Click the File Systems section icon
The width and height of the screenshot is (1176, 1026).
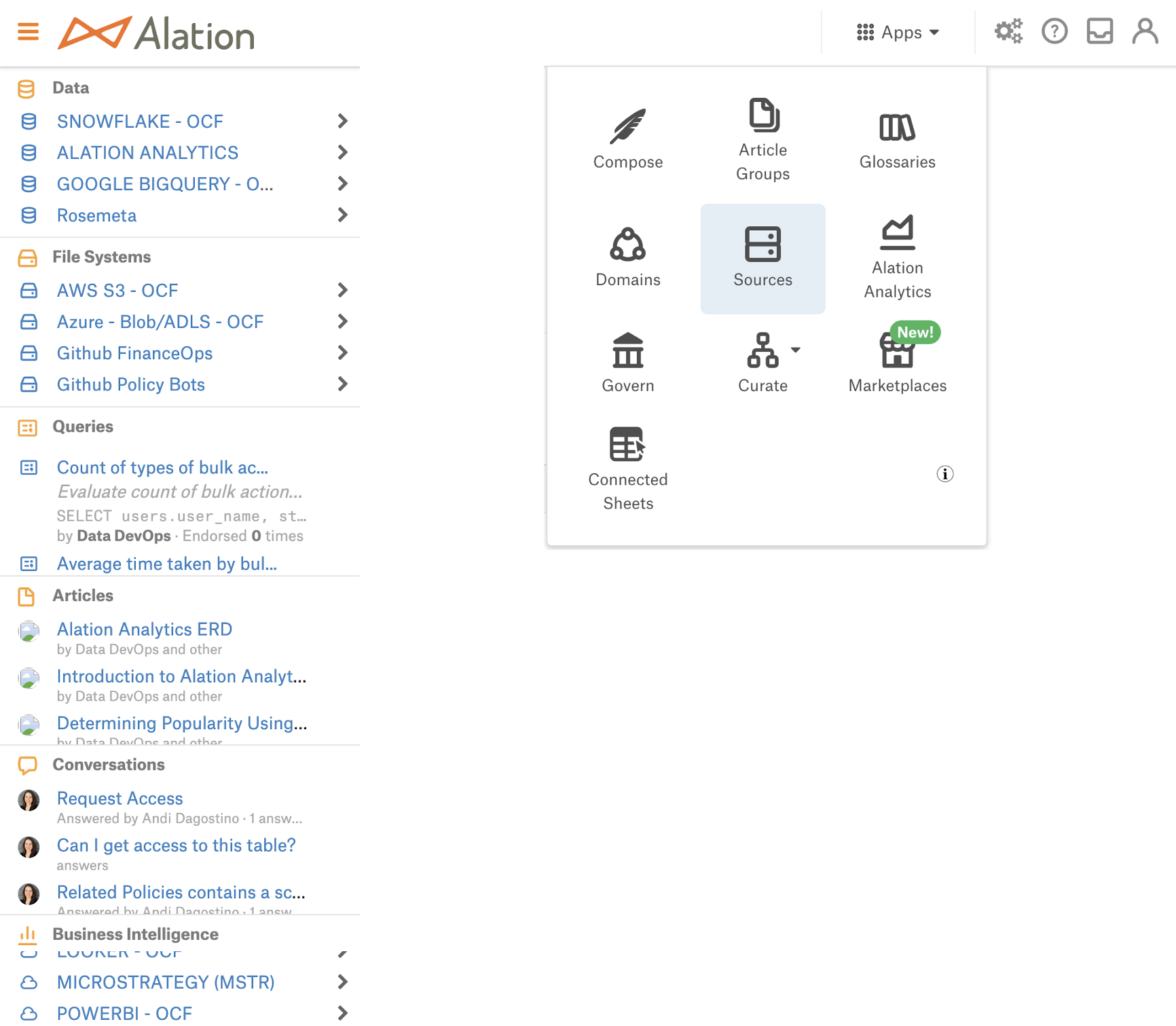pyautogui.click(x=27, y=257)
